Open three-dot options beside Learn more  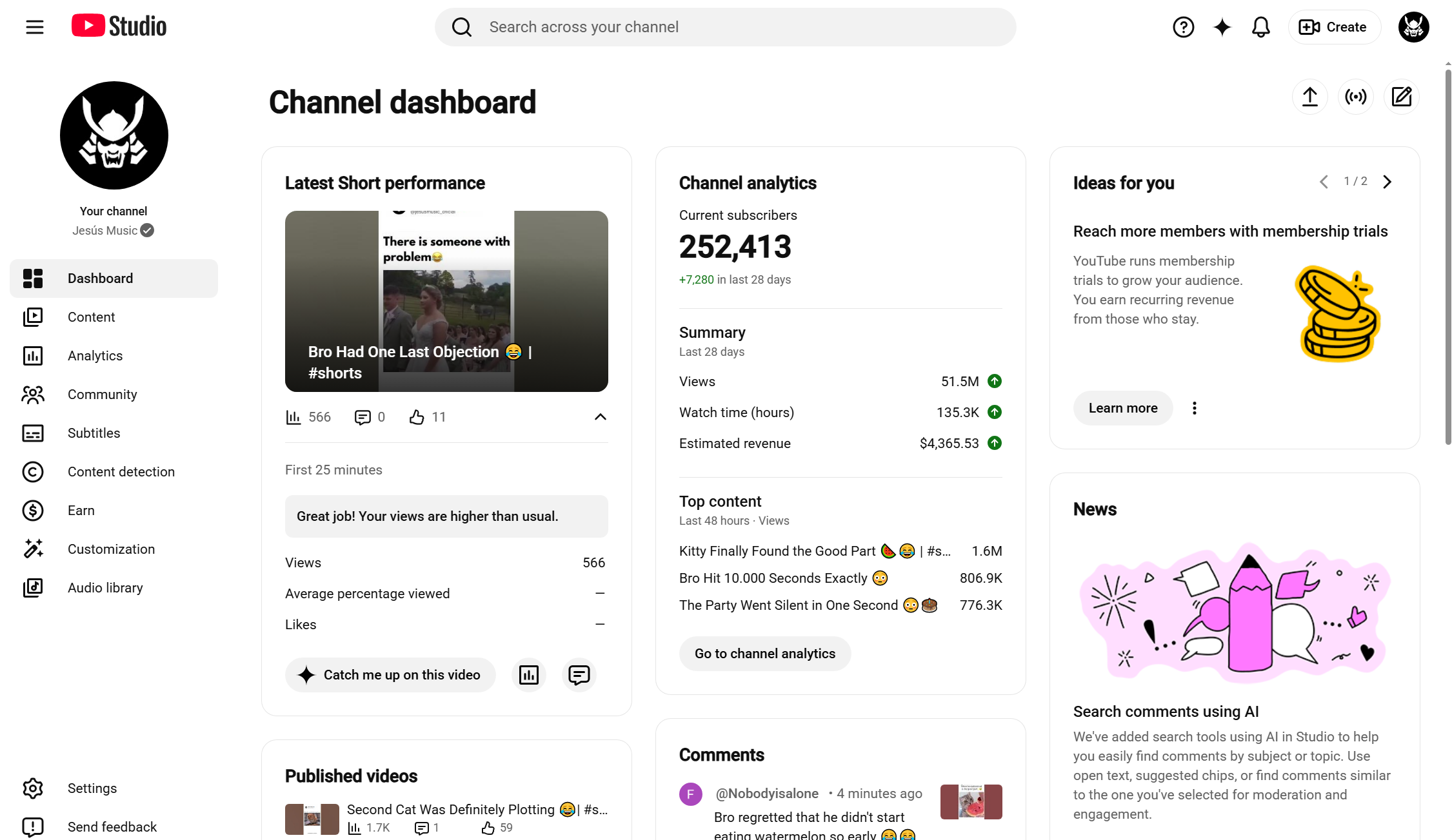(x=1194, y=408)
